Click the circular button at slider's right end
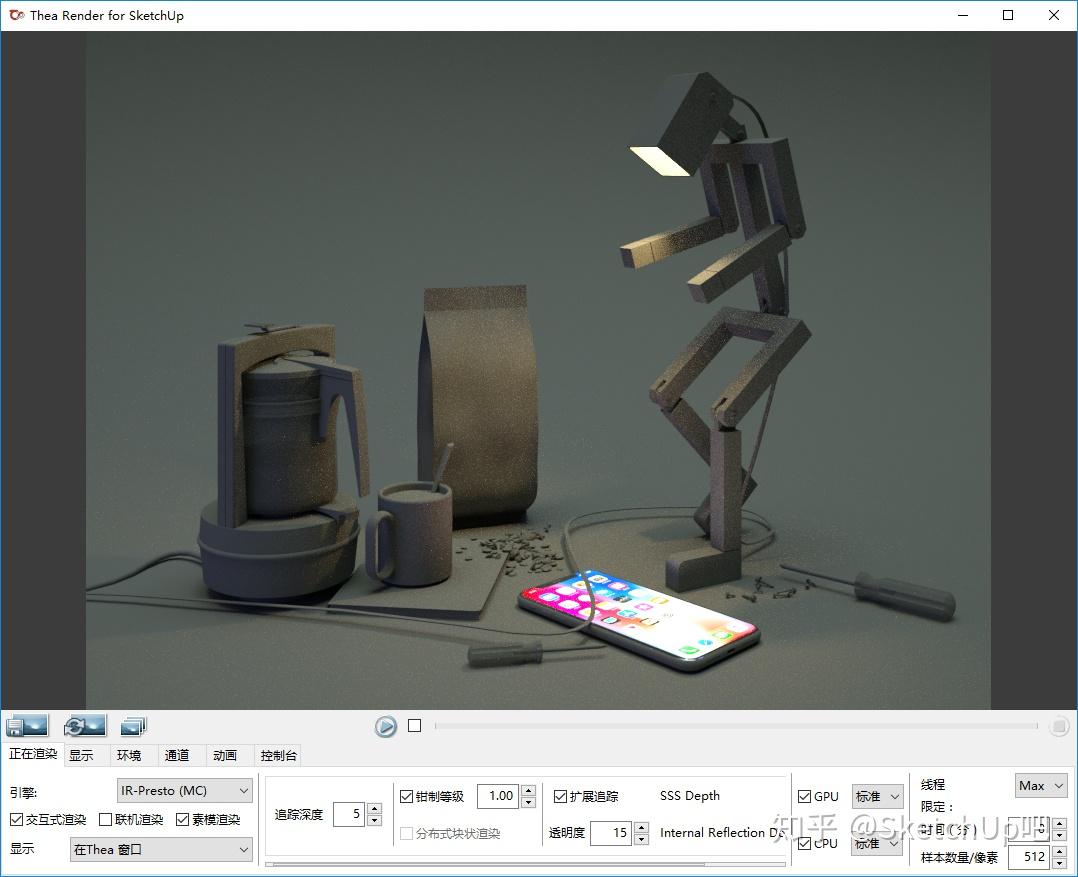The image size is (1078, 877). 1061,726
